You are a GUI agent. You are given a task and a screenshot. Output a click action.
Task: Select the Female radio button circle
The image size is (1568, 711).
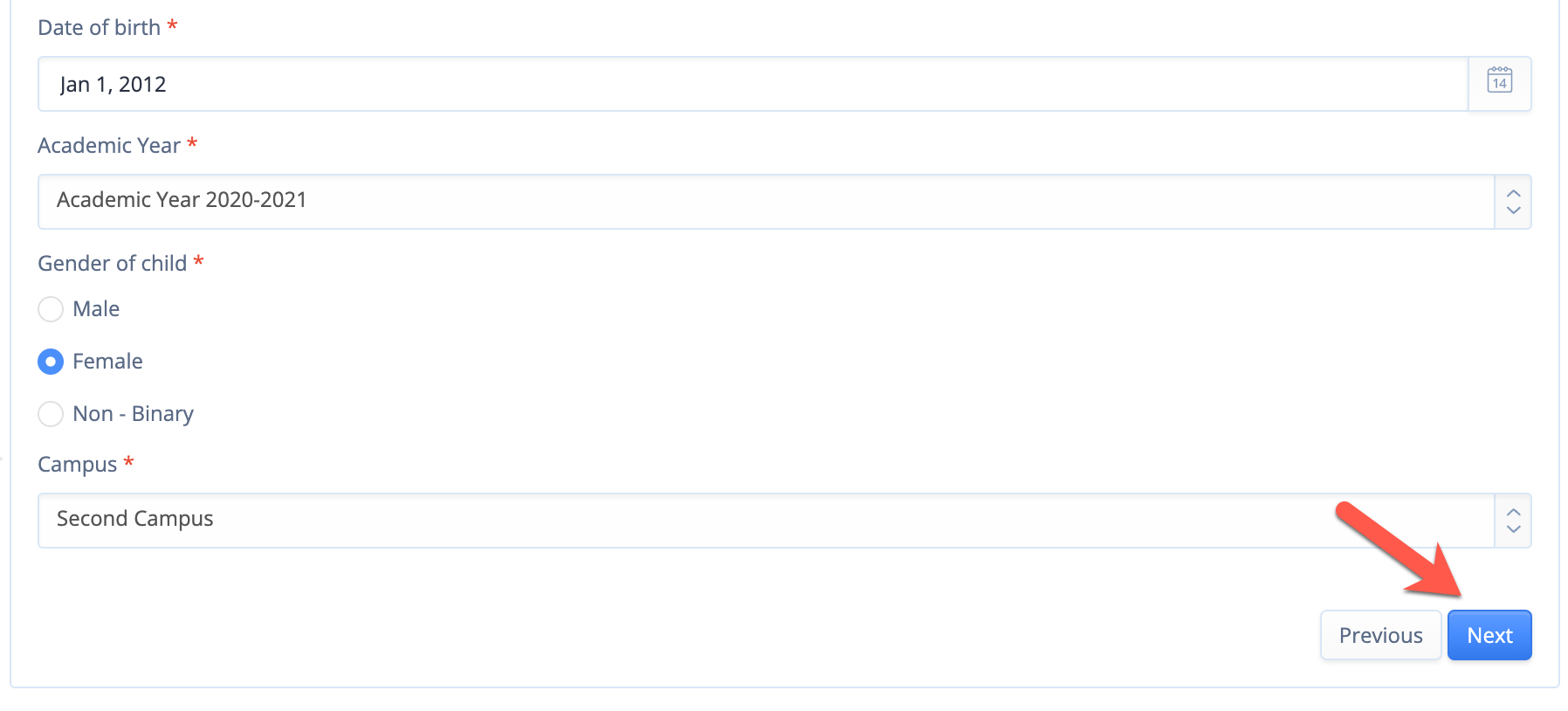[x=51, y=362]
